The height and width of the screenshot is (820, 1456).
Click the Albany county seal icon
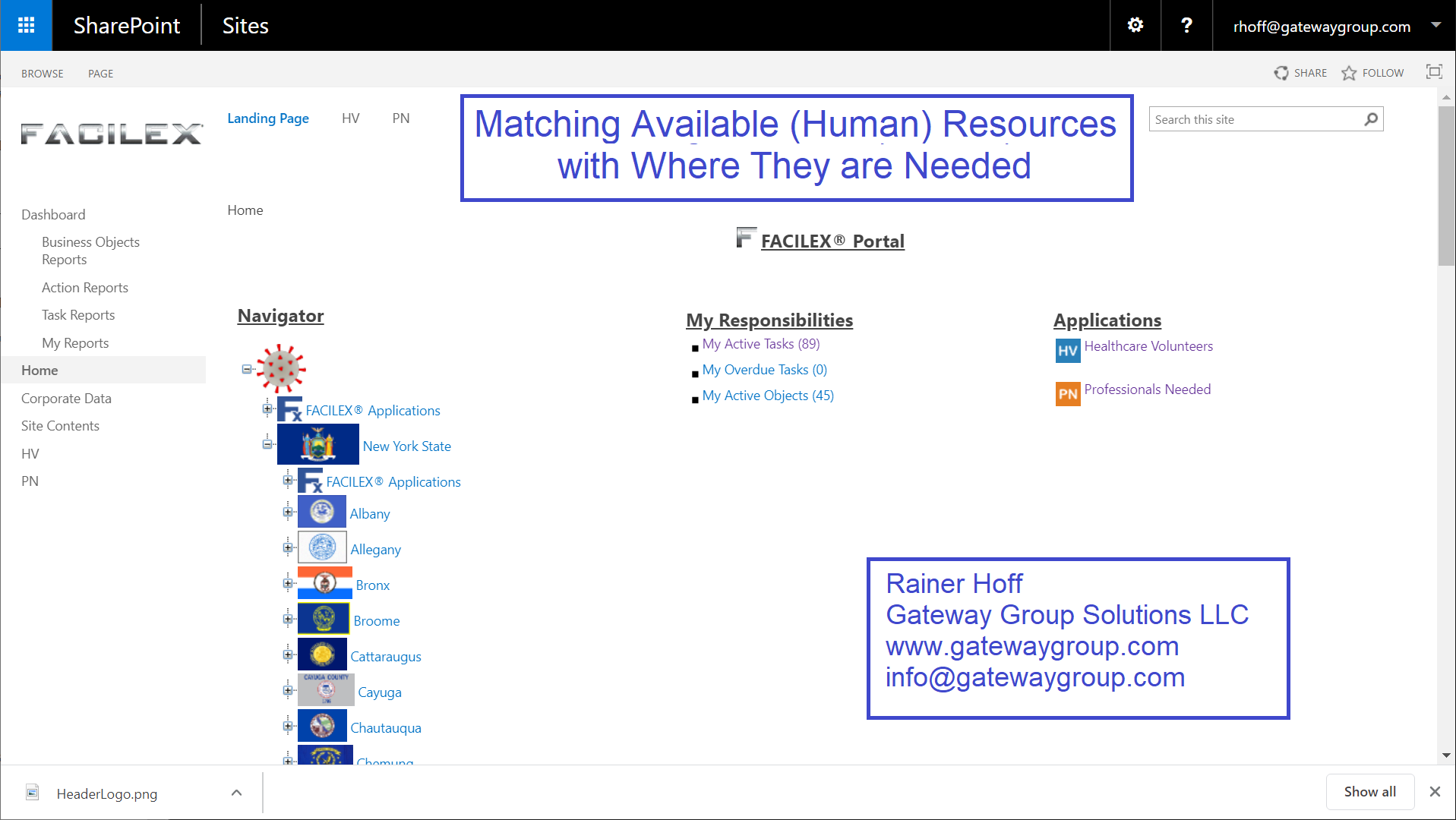point(322,512)
